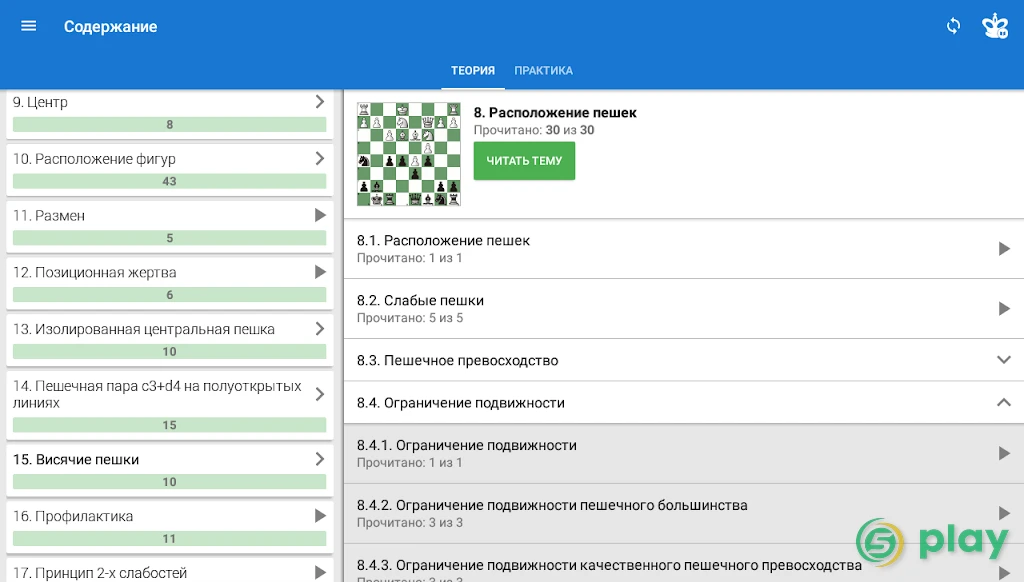Viewport: 1024px width, 582px height.
Task: Select 13. Изолированная центральная пешка title
Action: point(144,329)
